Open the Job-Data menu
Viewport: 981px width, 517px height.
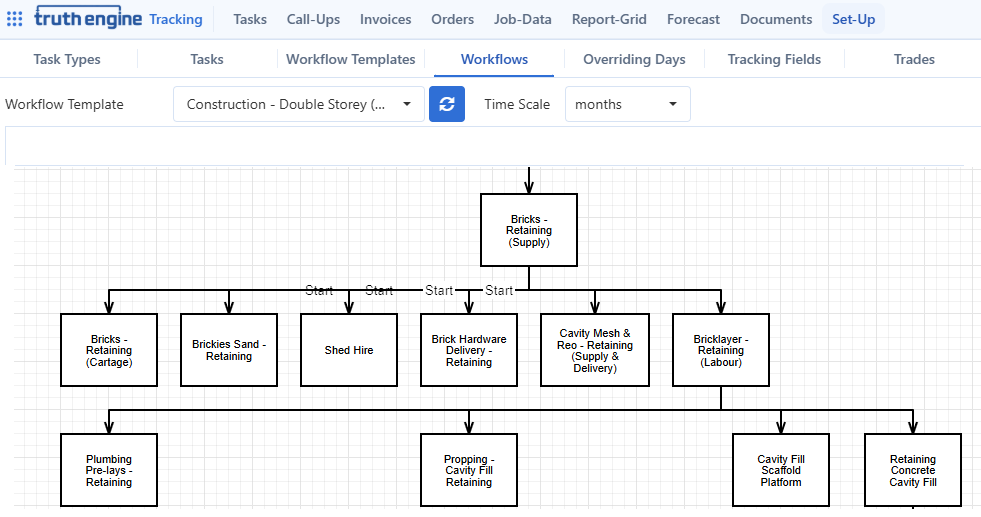click(522, 19)
